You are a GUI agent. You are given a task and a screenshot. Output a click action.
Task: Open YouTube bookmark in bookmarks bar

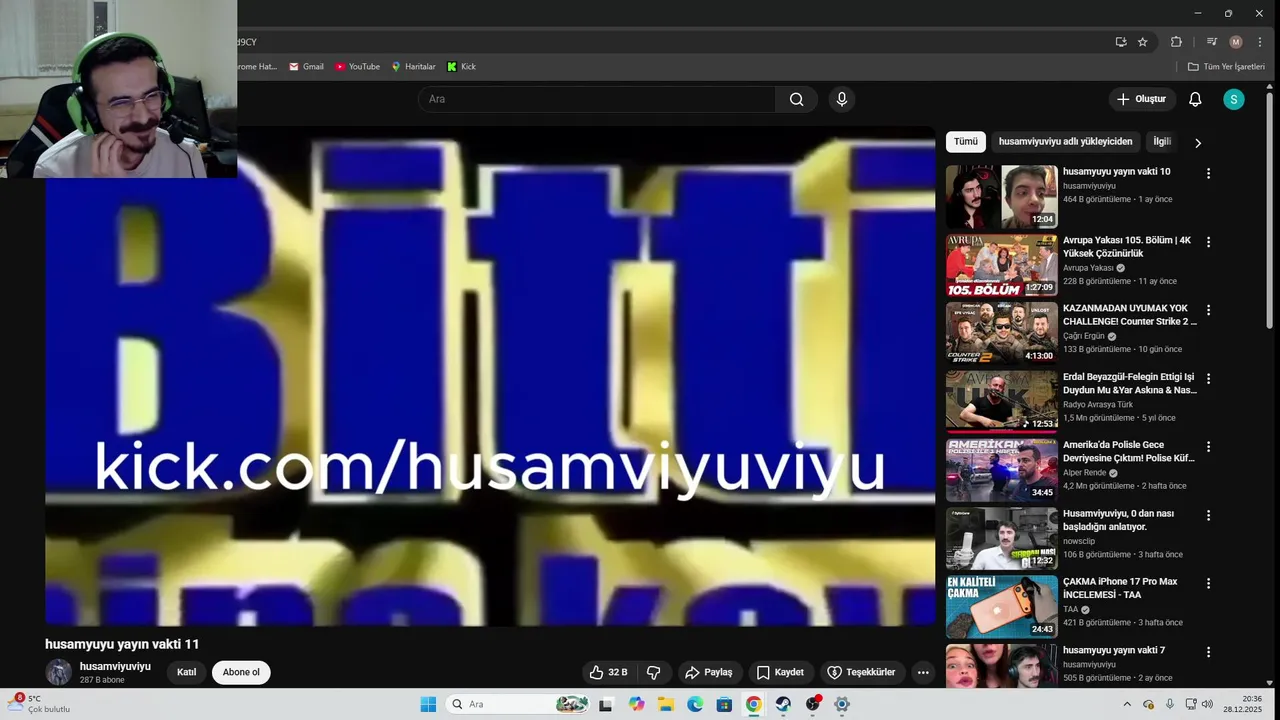357,67
